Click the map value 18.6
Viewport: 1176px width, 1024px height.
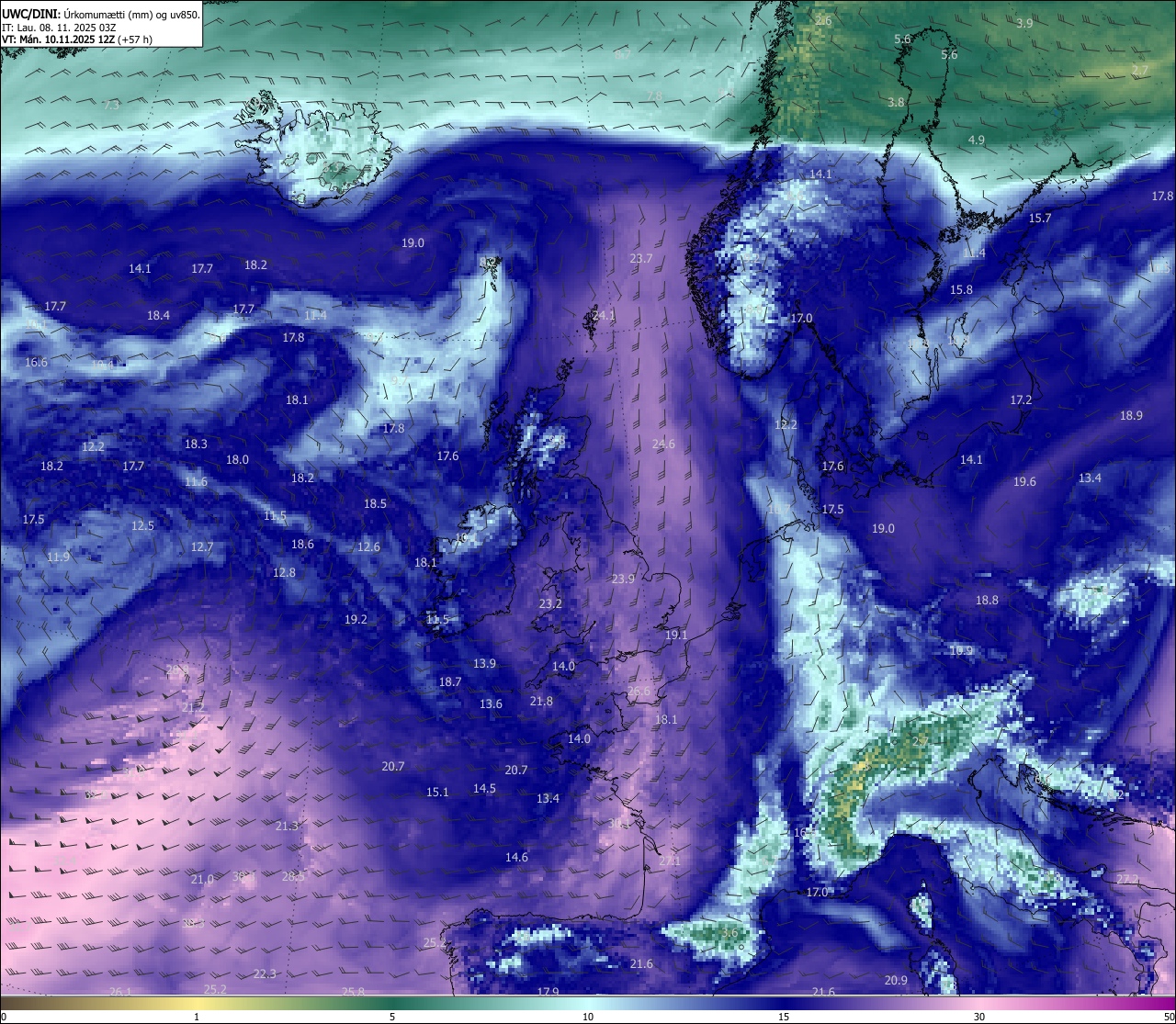click(x=302, y=544)
